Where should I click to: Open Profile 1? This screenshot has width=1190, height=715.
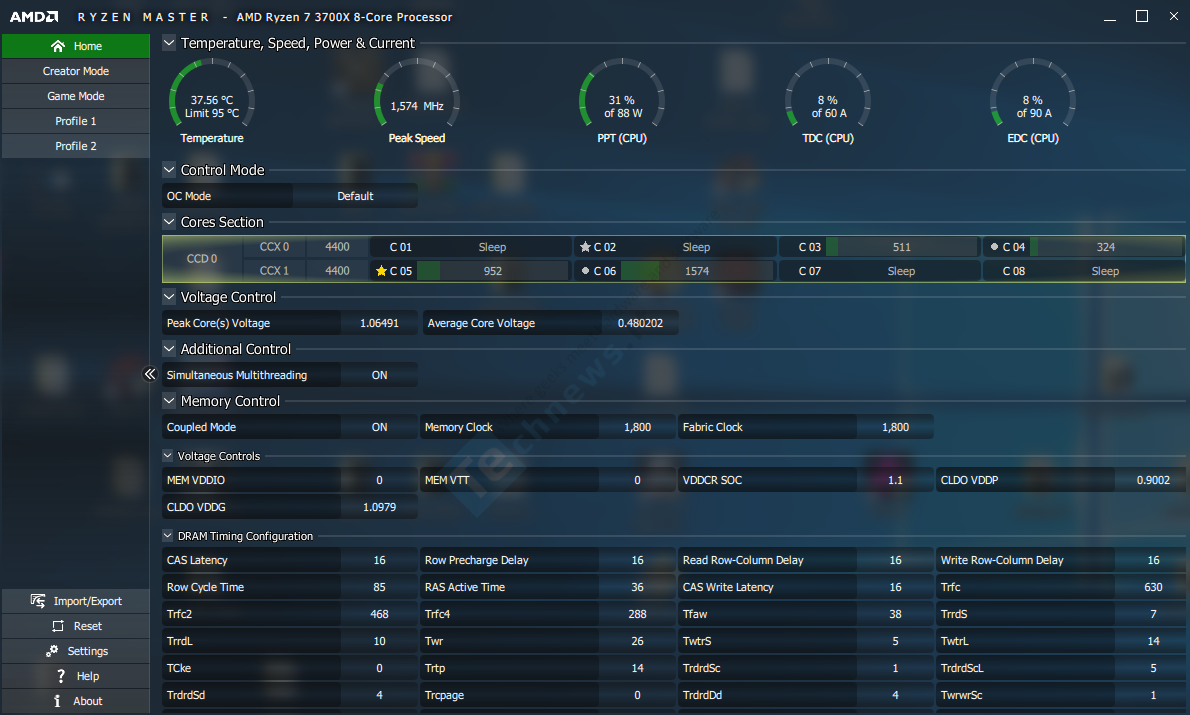[76, 121]
